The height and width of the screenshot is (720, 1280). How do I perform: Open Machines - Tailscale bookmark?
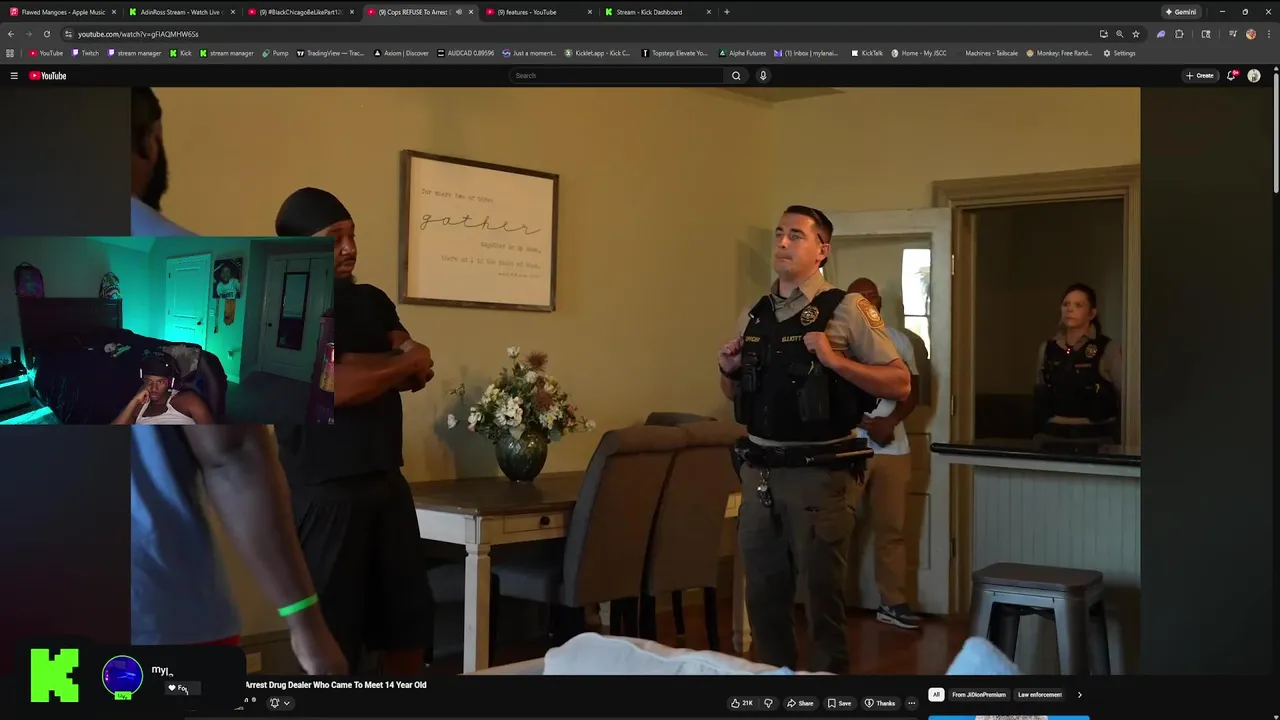tap(986, 53)
